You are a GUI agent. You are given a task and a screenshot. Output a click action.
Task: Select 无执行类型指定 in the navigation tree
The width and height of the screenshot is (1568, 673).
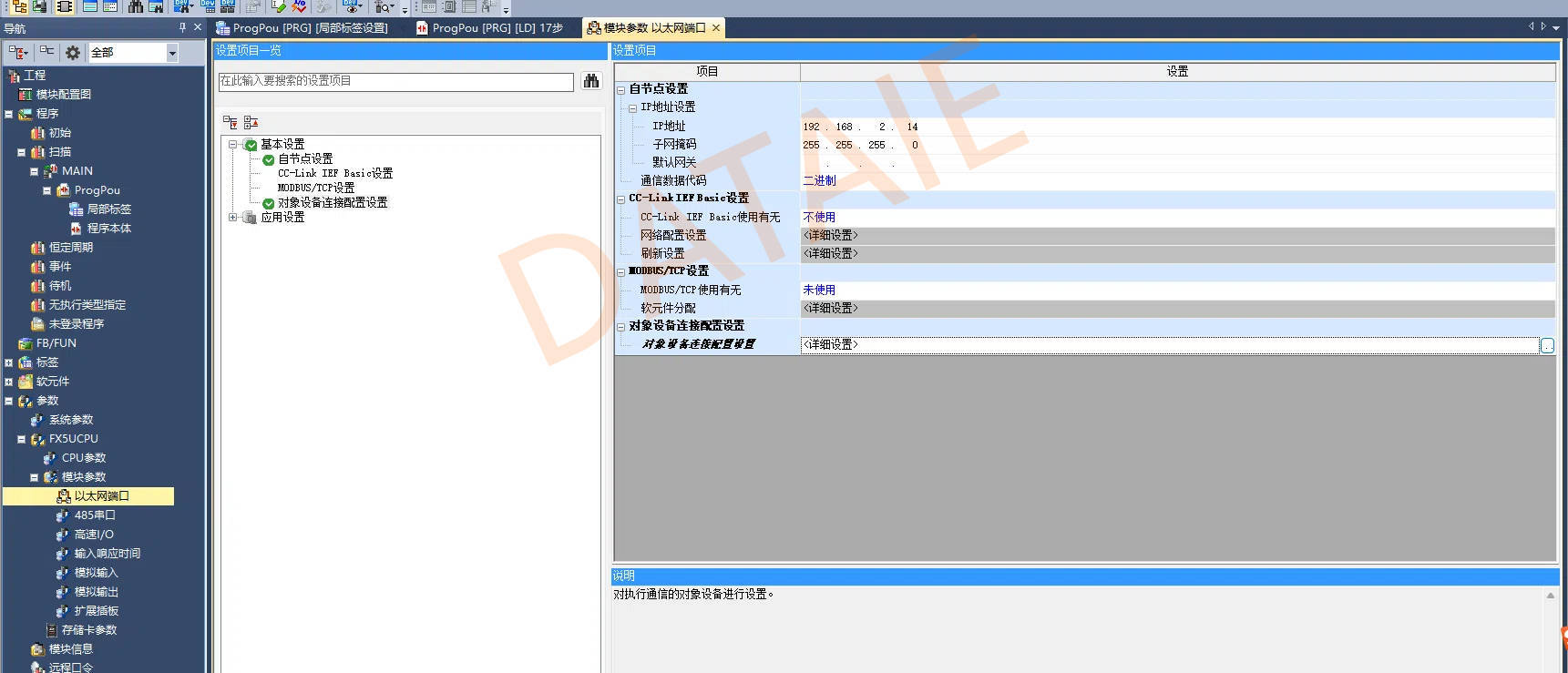[87, 305]
